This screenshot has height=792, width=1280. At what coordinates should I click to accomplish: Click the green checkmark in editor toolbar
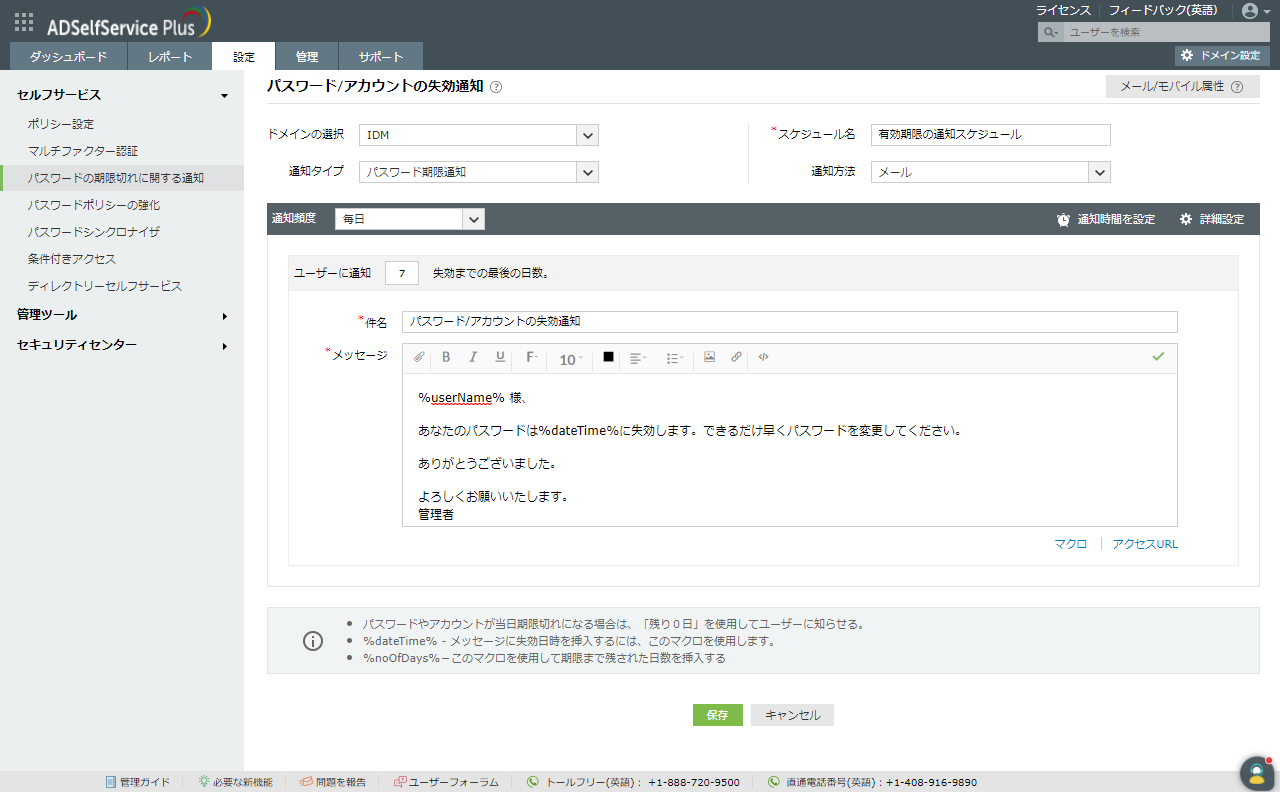coord(1158,356)
